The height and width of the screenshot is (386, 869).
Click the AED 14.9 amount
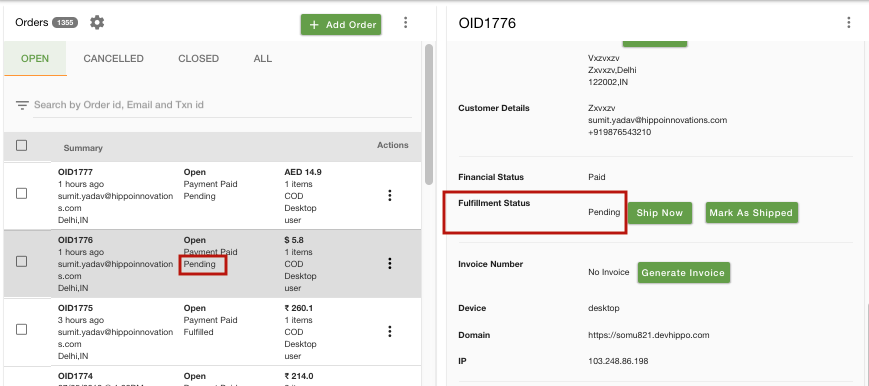point(303,172)
